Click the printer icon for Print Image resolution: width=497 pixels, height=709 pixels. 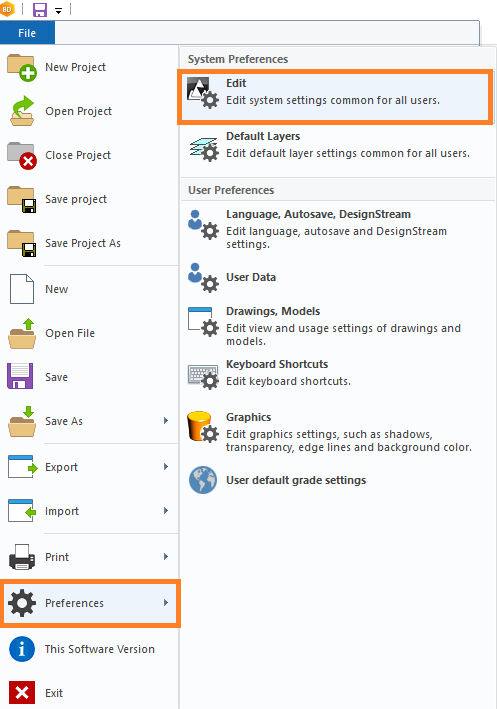22,557
